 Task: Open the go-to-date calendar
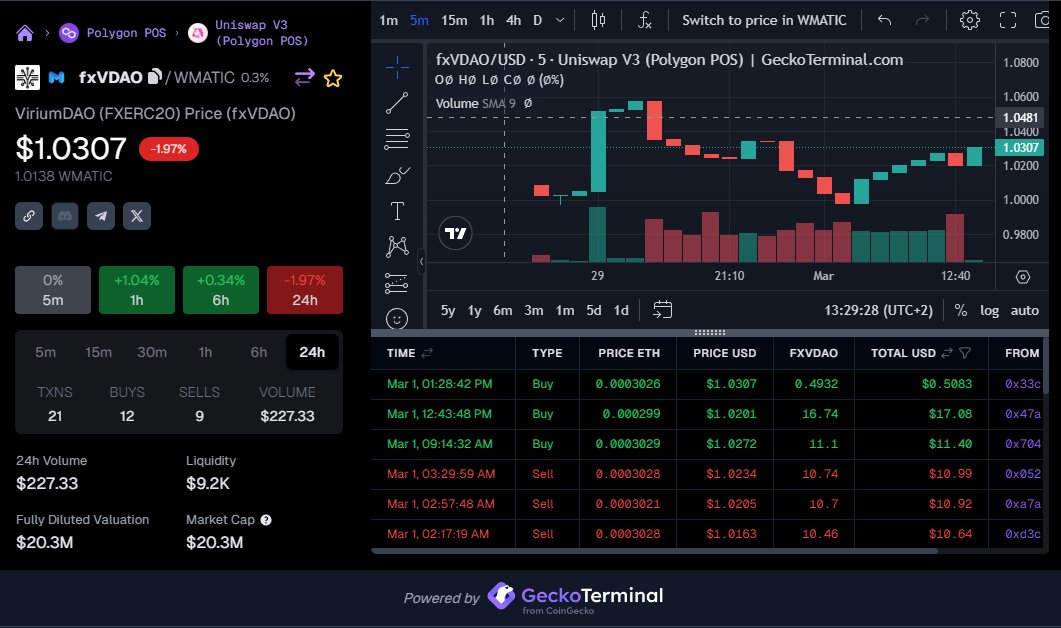[x=662, y=310]
